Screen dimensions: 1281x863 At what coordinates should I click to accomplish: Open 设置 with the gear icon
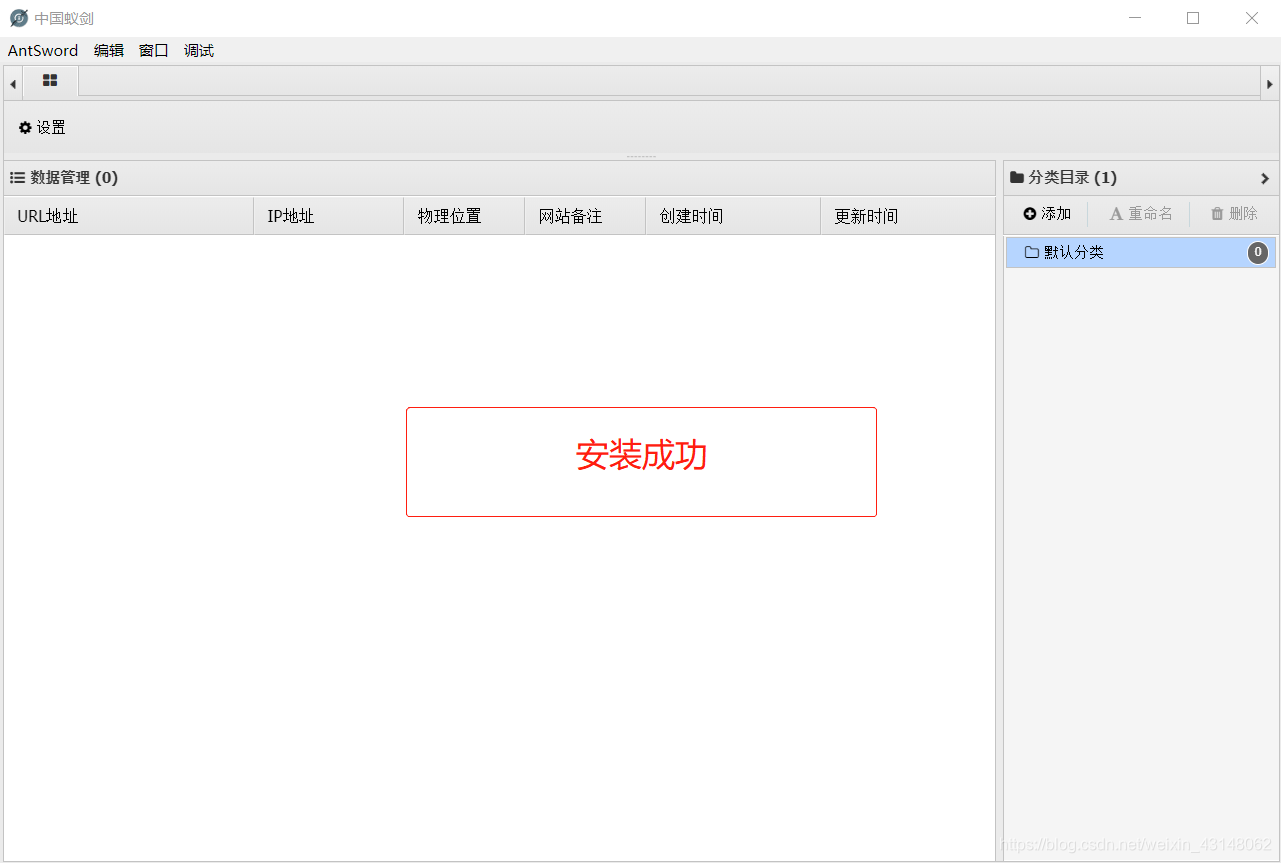click(42, 128)
